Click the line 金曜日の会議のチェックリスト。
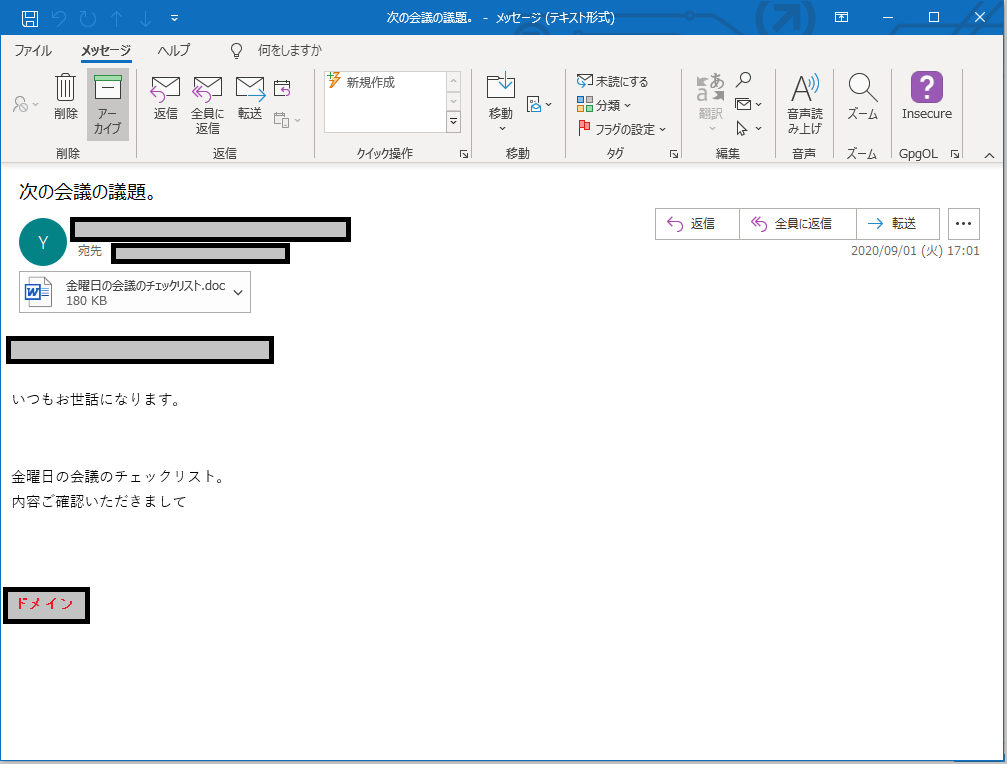Image resolution: width=1007 pixels, height=764 pixels. 119,476
